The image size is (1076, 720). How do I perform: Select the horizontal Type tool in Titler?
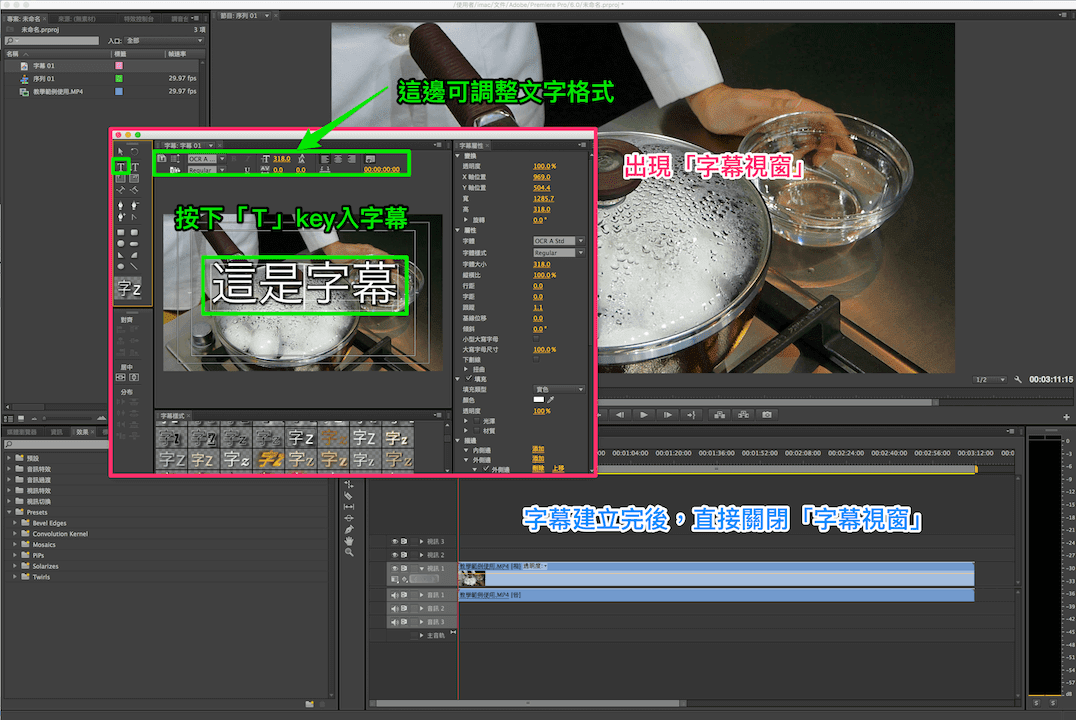(121, 167)
